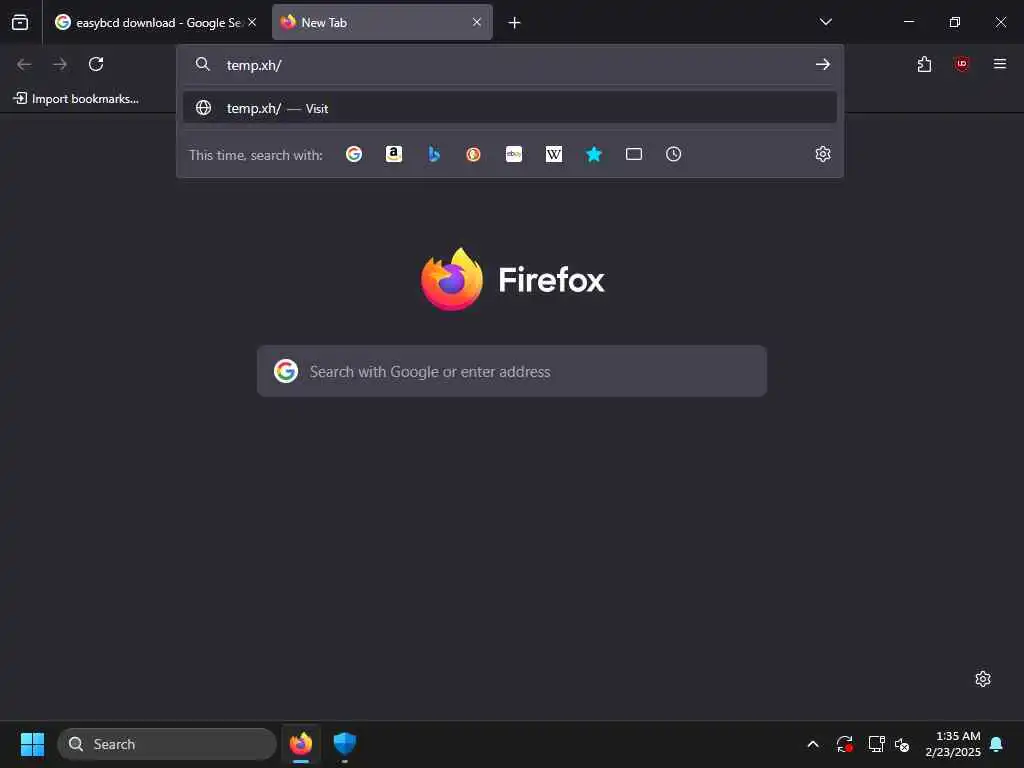The width and height of the screenshot is (1024, 768).
Task: Open the Extensions puzzle icon
Action: point(924,64)
